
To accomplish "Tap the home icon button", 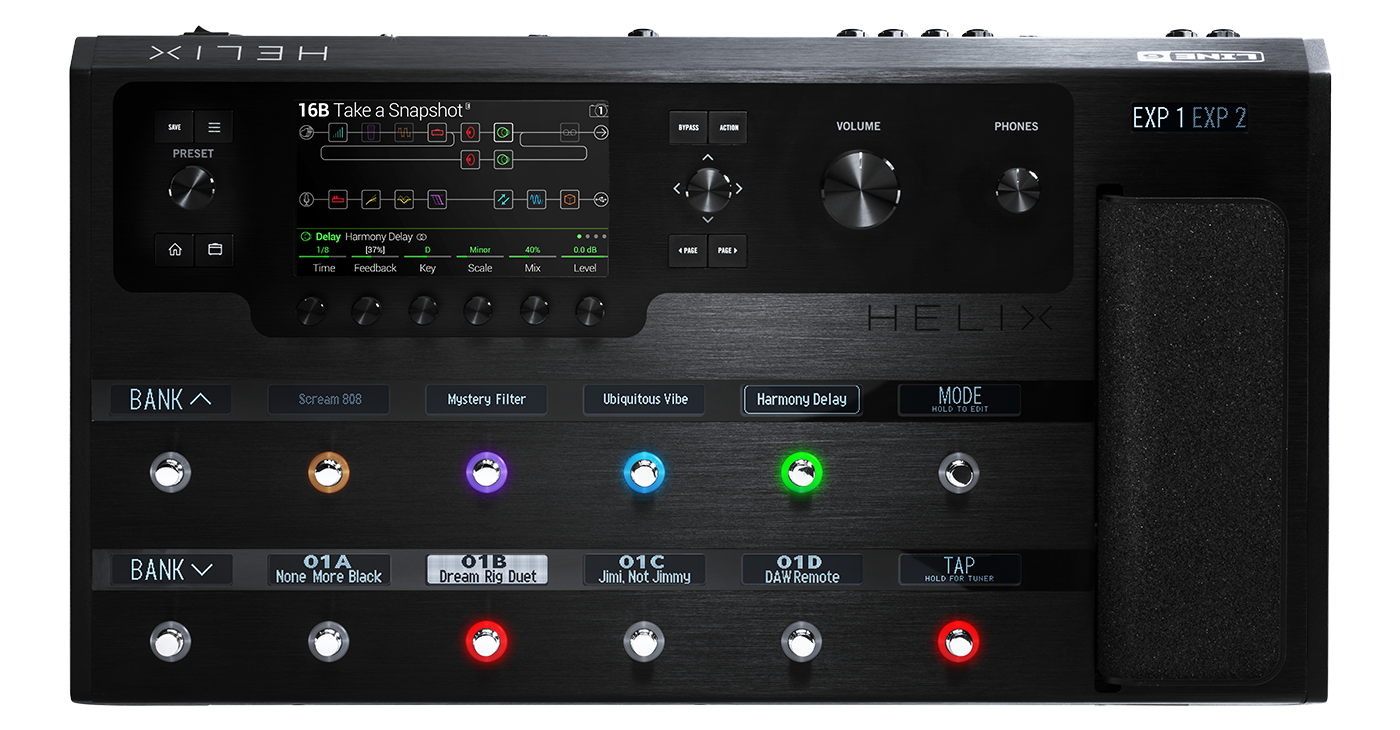I will [x=175, y=250].
